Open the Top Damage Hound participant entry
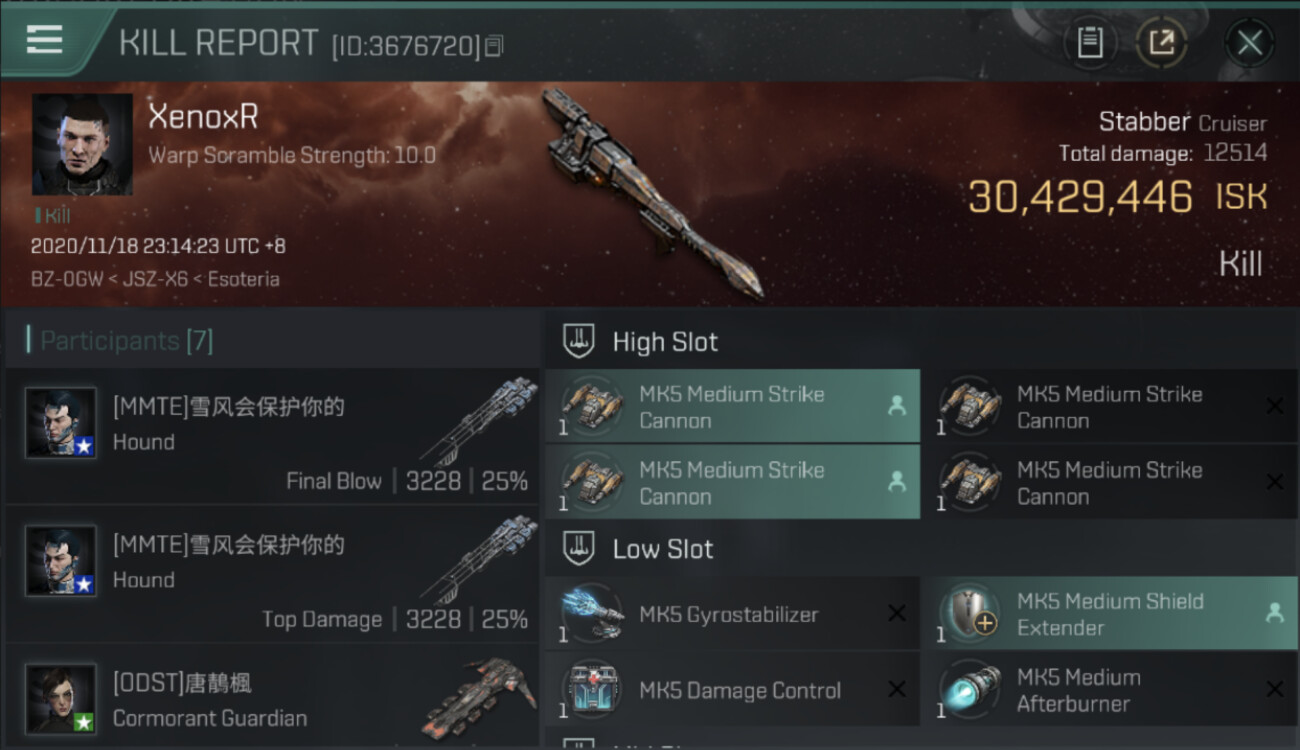Screen dimensions: 1300x750 click(271, 573)
